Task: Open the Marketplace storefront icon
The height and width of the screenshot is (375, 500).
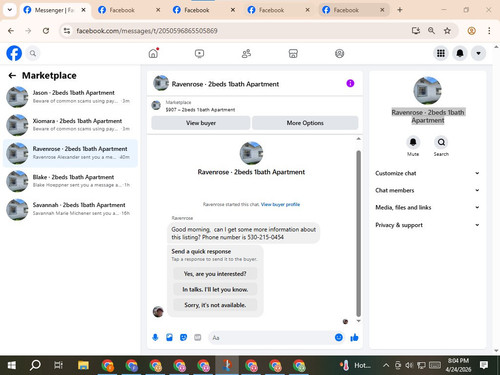Action: [x=293, y=53]
